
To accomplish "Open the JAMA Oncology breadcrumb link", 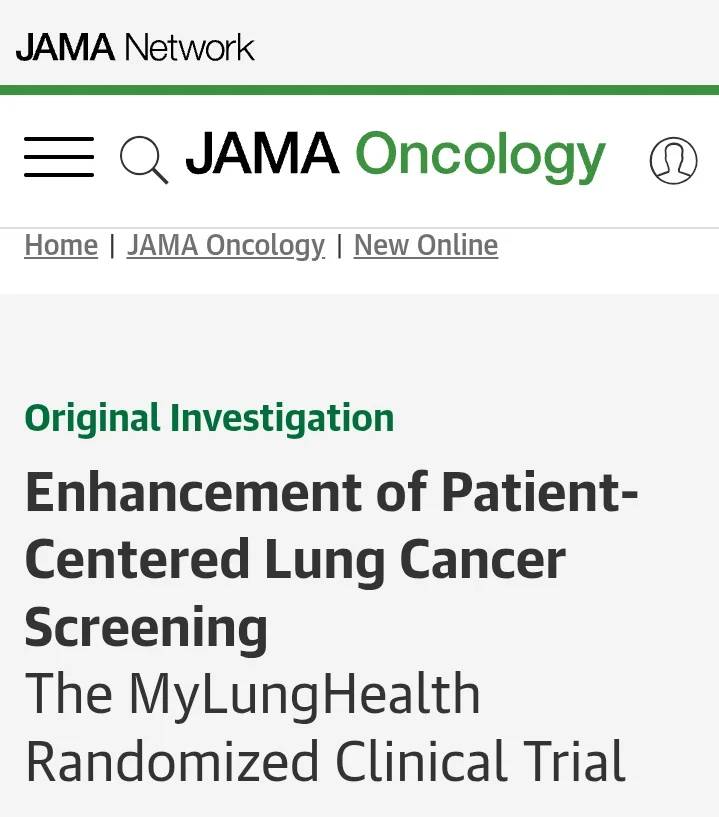I will tap(226, 245).
